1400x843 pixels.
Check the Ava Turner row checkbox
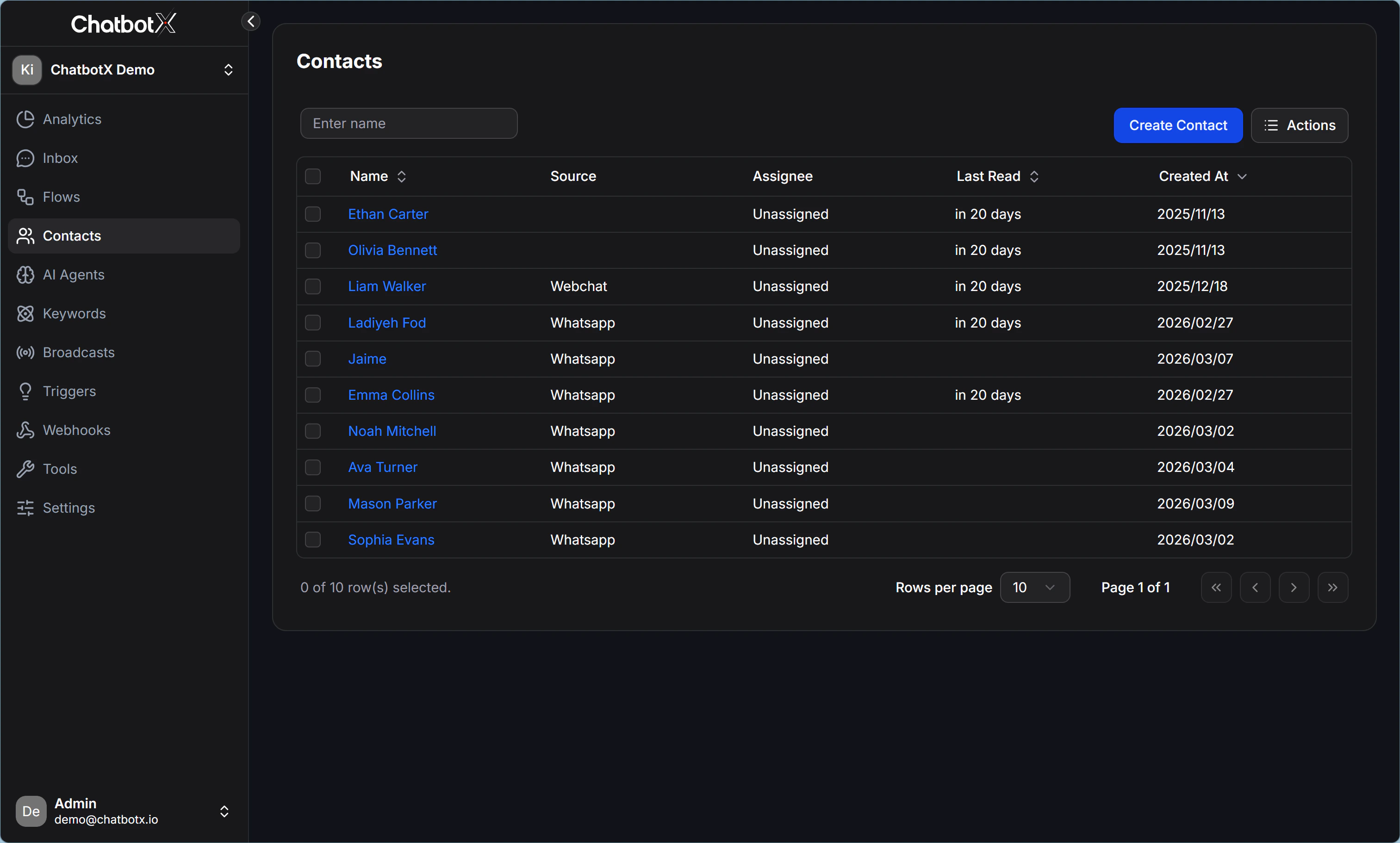coord(313,467)
